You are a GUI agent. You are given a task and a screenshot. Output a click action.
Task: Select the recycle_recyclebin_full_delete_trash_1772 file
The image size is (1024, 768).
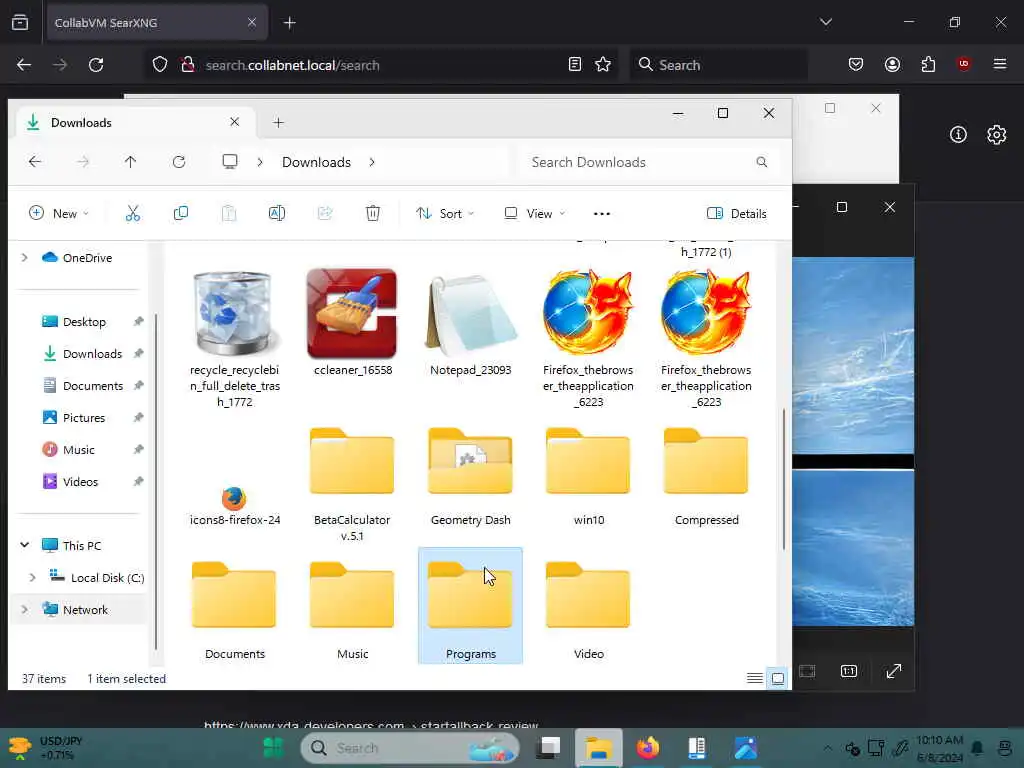pyautogui.click(x=234, y=338)
